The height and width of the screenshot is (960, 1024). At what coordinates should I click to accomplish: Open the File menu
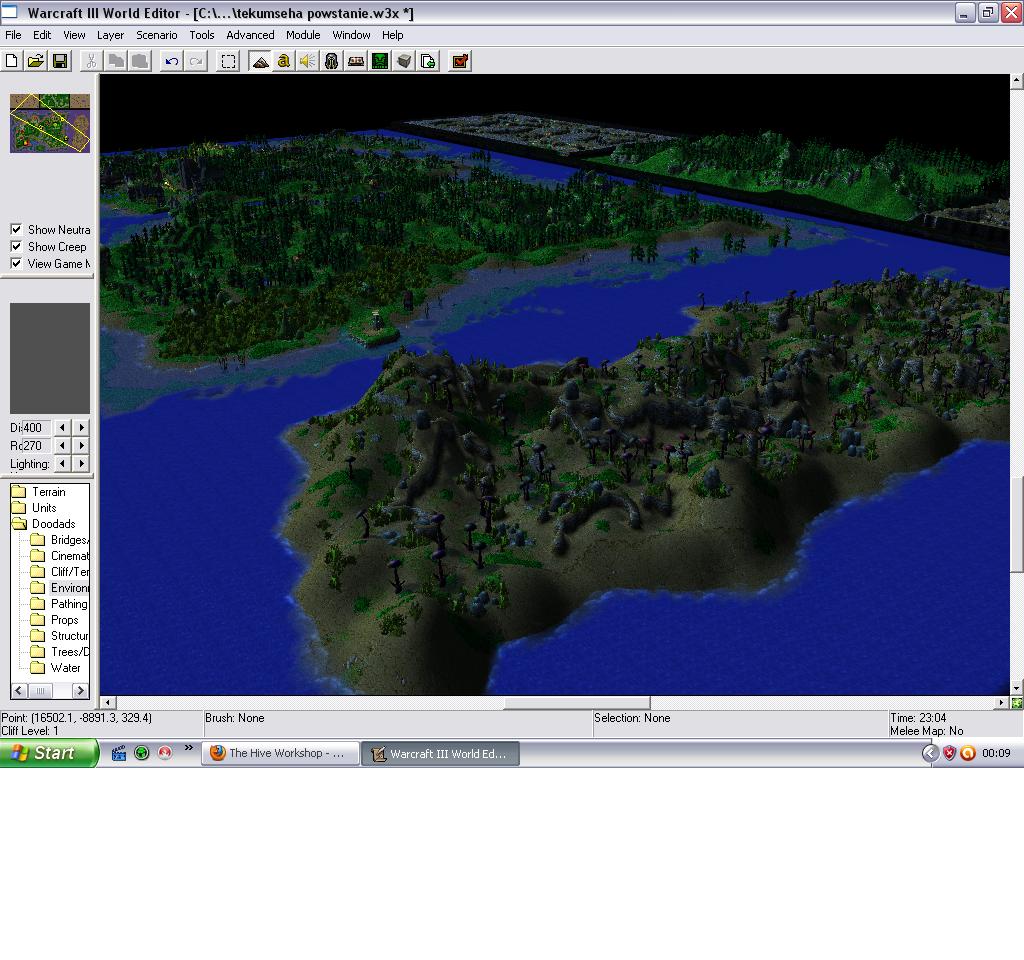(x=13, y=35)
